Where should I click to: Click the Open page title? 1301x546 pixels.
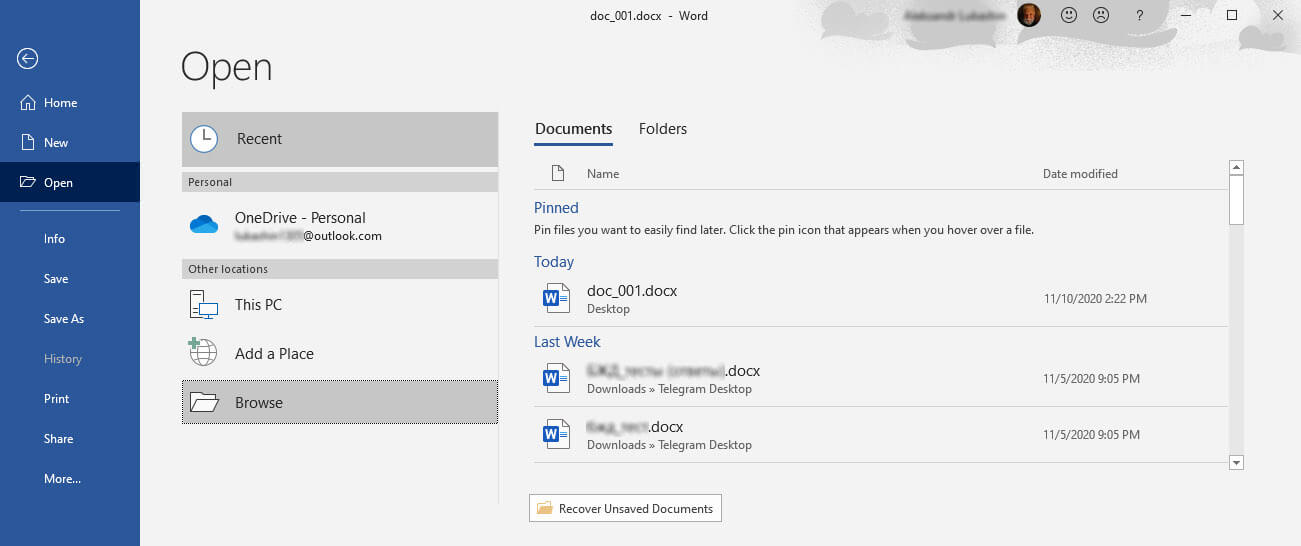226,68
